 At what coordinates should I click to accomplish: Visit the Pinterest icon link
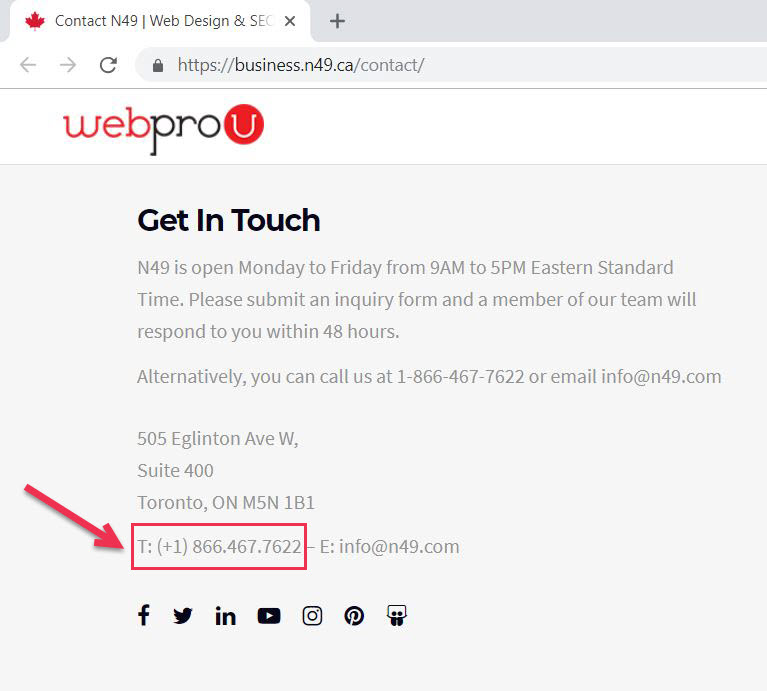(354, 616)
